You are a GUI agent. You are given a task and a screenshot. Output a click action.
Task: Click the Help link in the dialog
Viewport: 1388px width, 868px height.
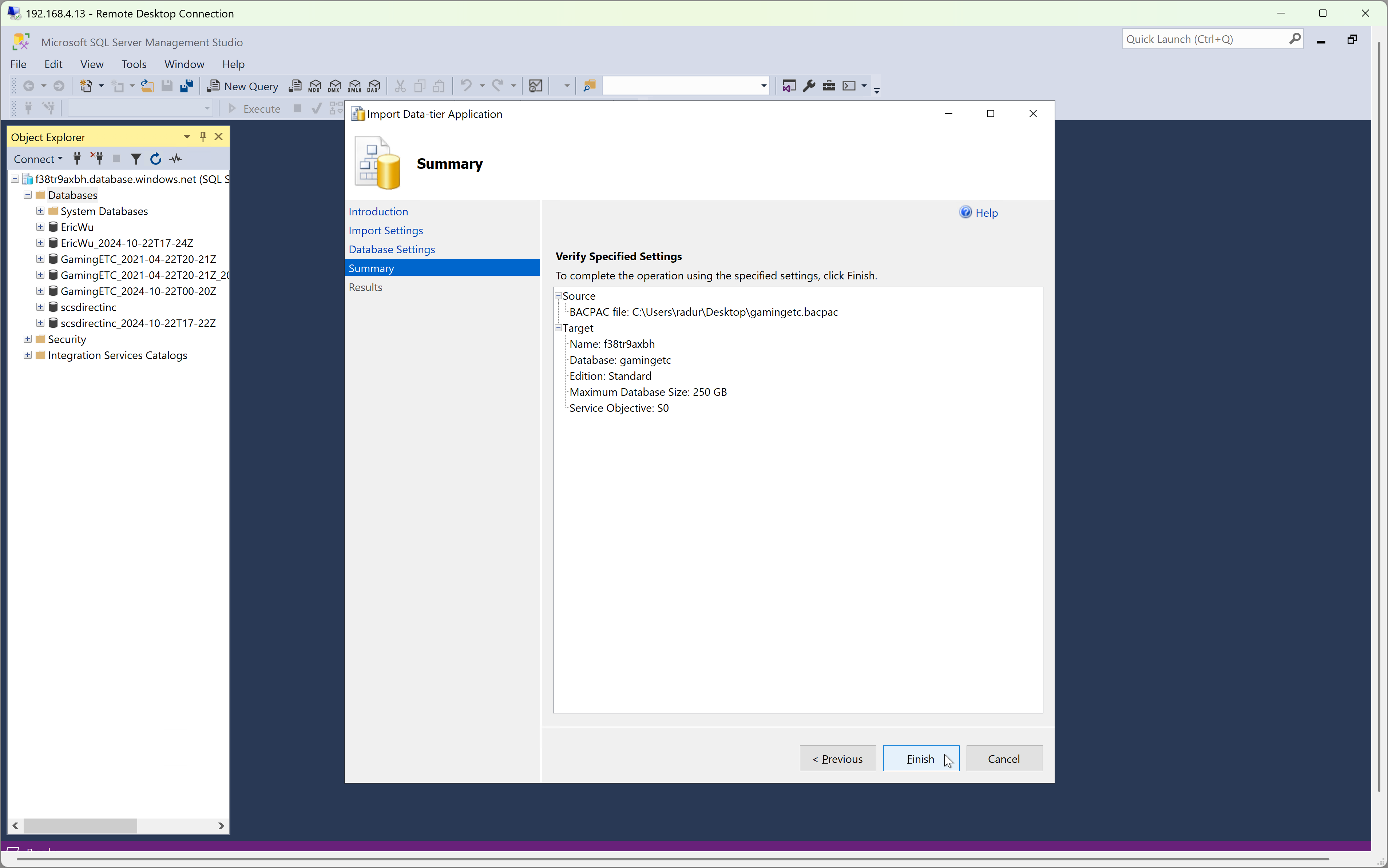click(987, 213)
